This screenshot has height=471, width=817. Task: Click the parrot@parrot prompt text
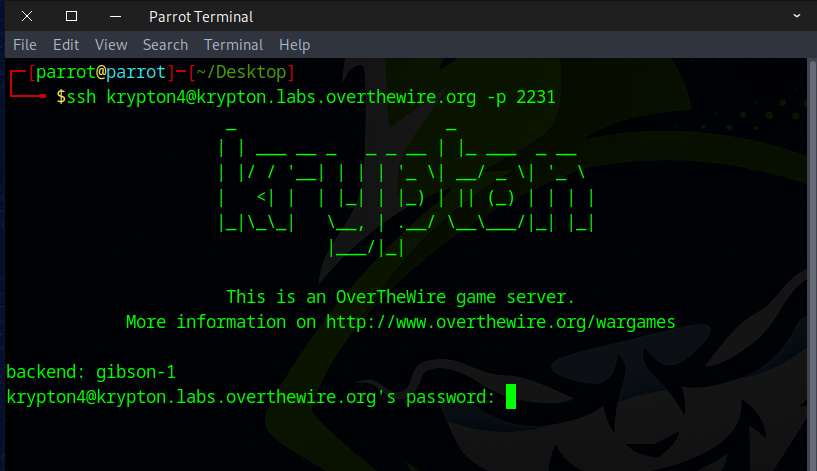(x=101, y=72)
